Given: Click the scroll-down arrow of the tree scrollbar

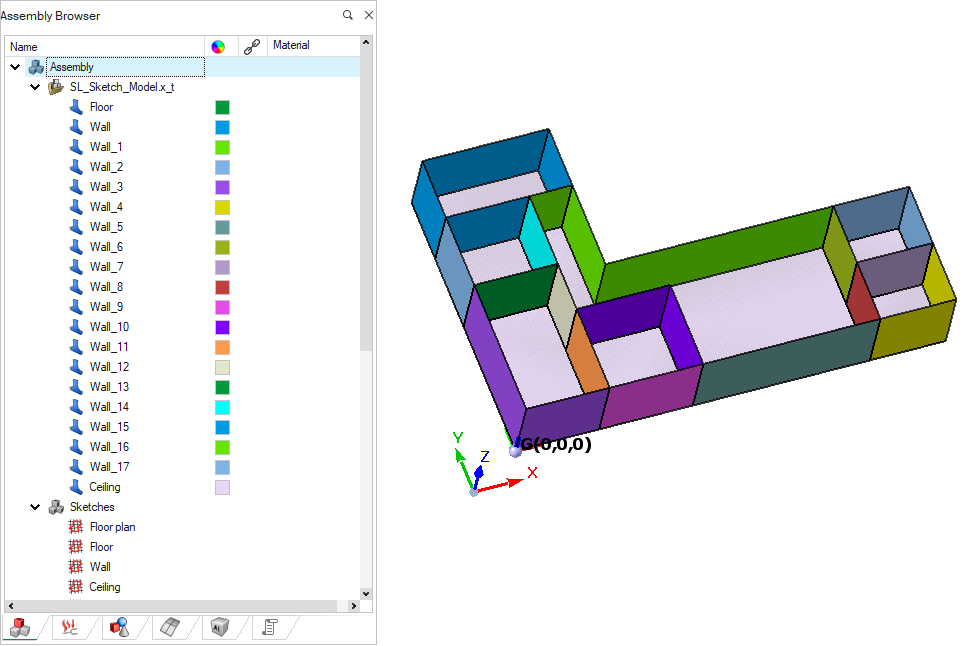Looking at the screenshot, I should [x=365, y=593].
